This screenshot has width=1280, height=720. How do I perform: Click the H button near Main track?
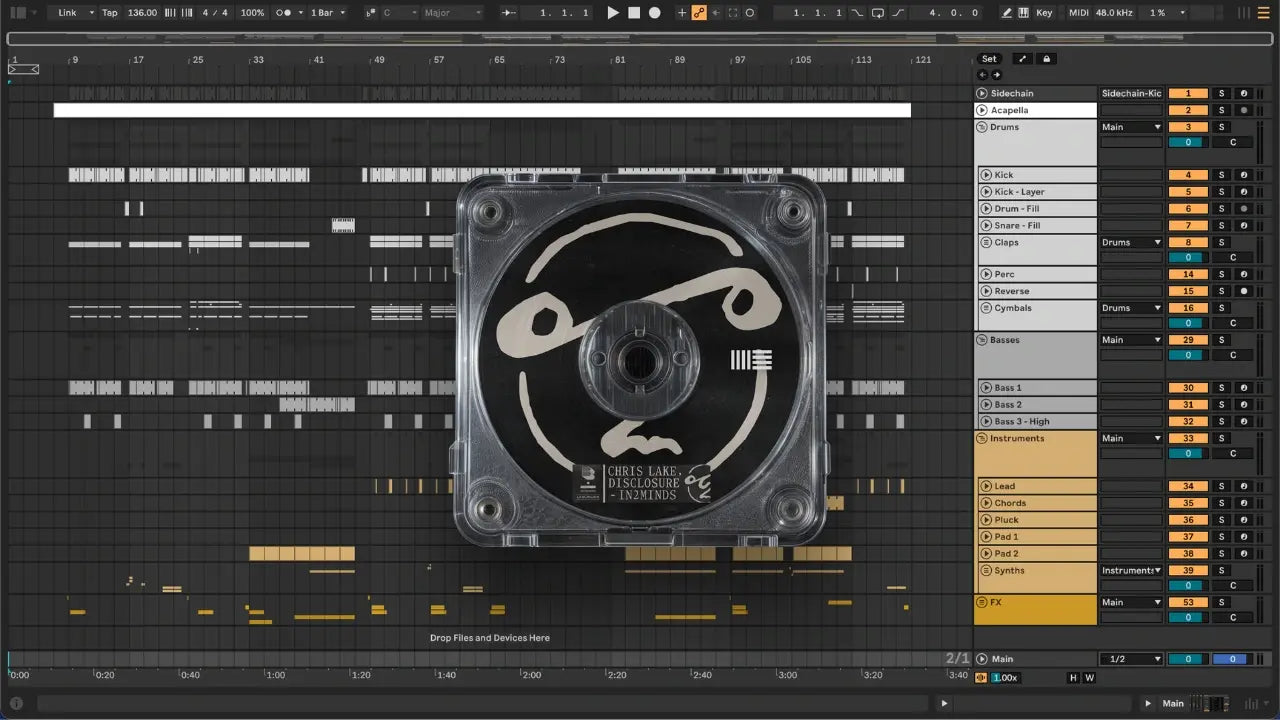coord(1074,678)
